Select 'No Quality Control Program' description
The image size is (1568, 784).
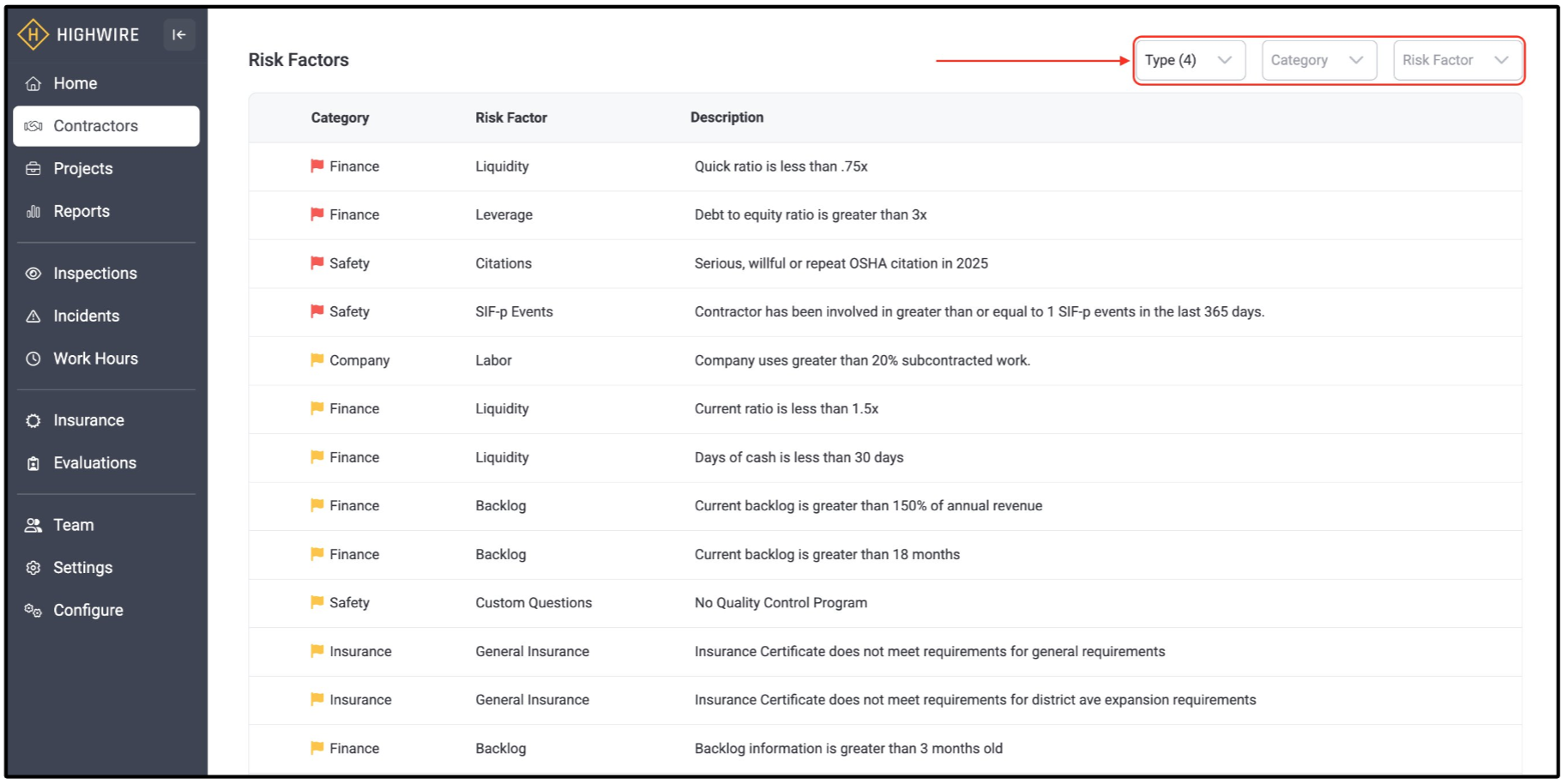781,602
